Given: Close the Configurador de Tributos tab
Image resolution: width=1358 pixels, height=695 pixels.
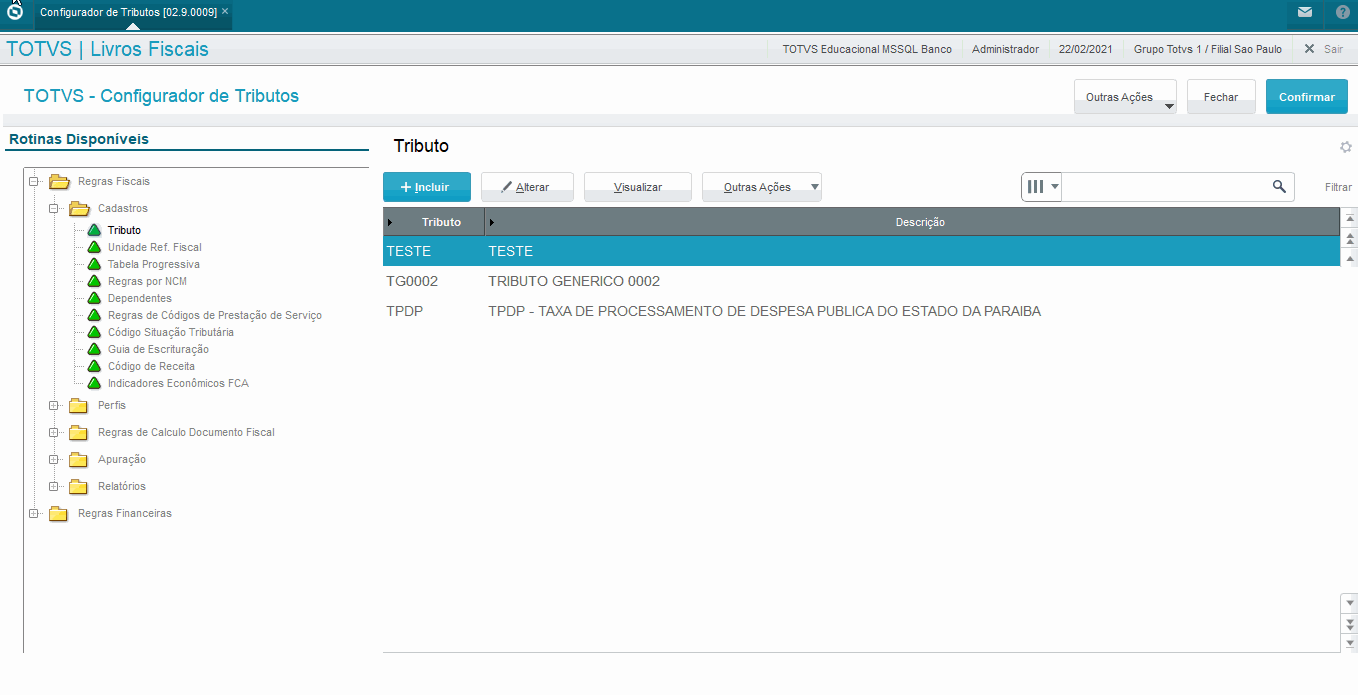Looking at the screenshot, I should 225,11.
